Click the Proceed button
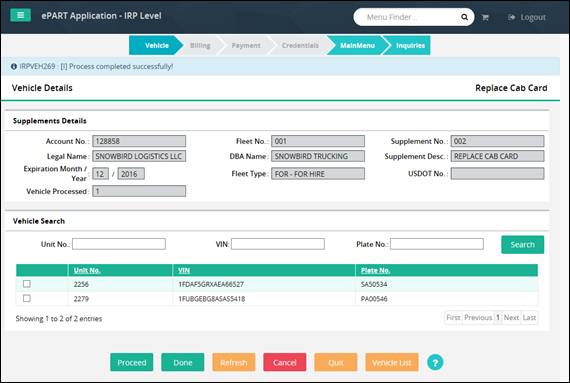 [x=132, y=362]
